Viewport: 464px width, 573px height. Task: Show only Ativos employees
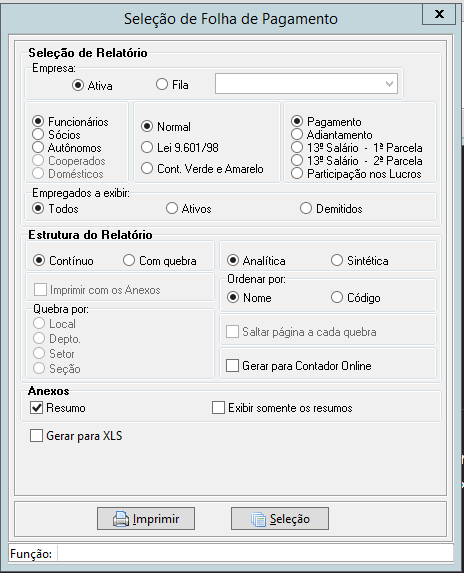point(172,208)
